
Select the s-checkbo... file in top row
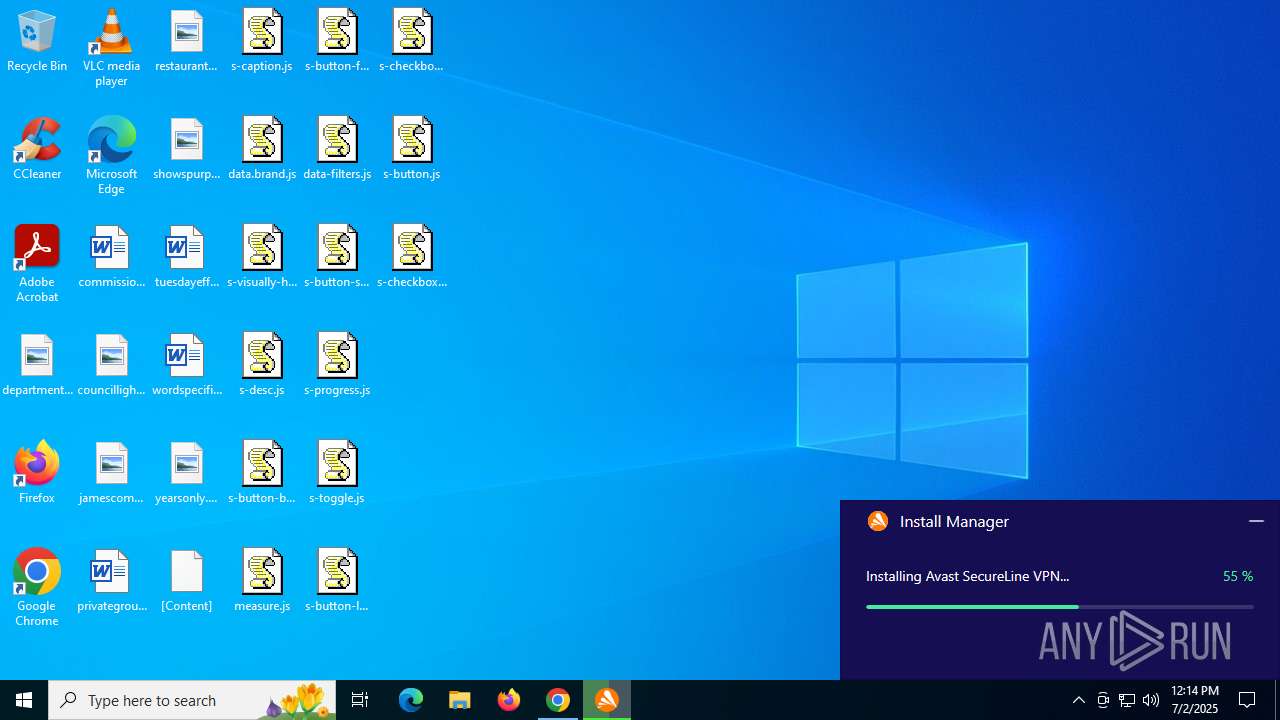click(411, 41)
